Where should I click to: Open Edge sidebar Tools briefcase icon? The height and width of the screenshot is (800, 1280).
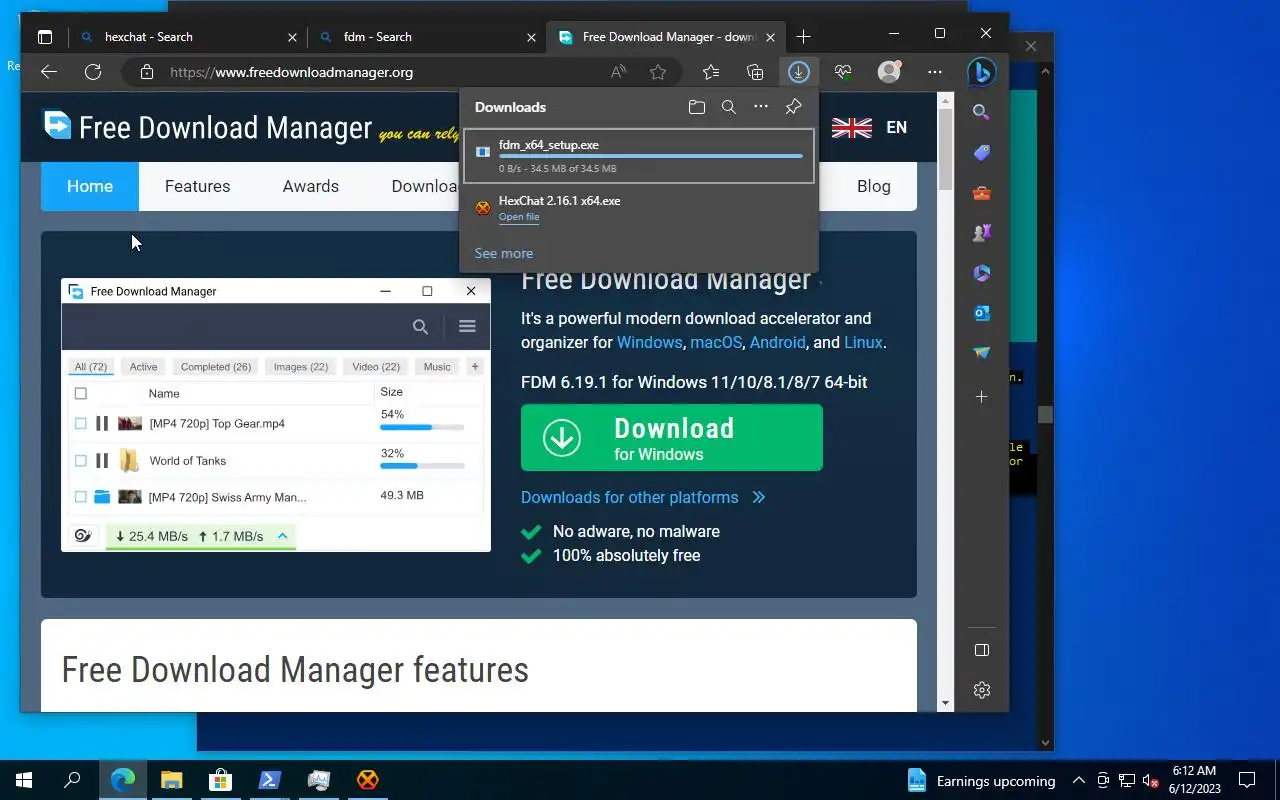[982, 193]
